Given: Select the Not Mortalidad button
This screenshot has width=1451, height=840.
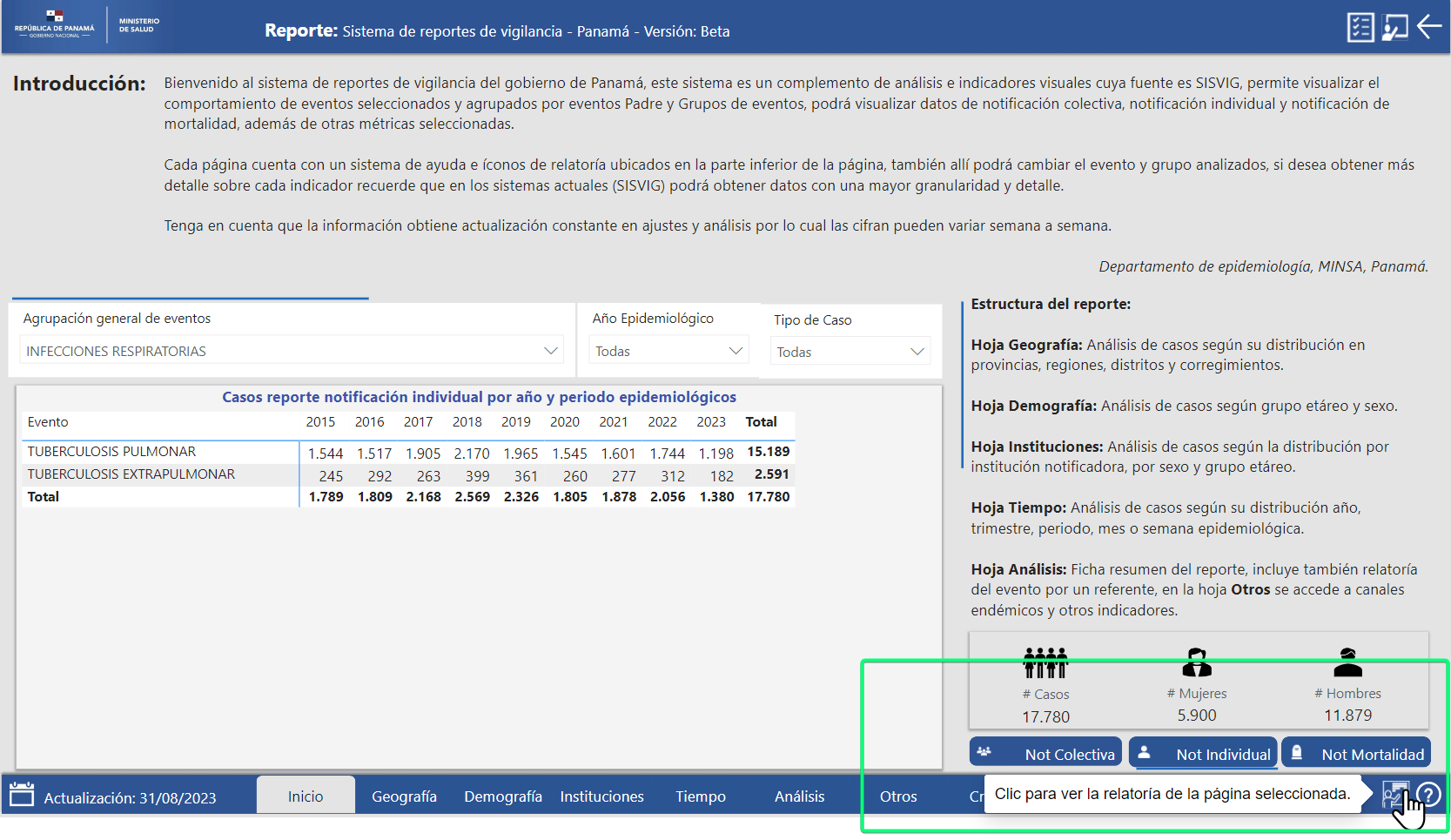Looking at the screenshot, I should pyautogui.click(x=1356, y=754).
